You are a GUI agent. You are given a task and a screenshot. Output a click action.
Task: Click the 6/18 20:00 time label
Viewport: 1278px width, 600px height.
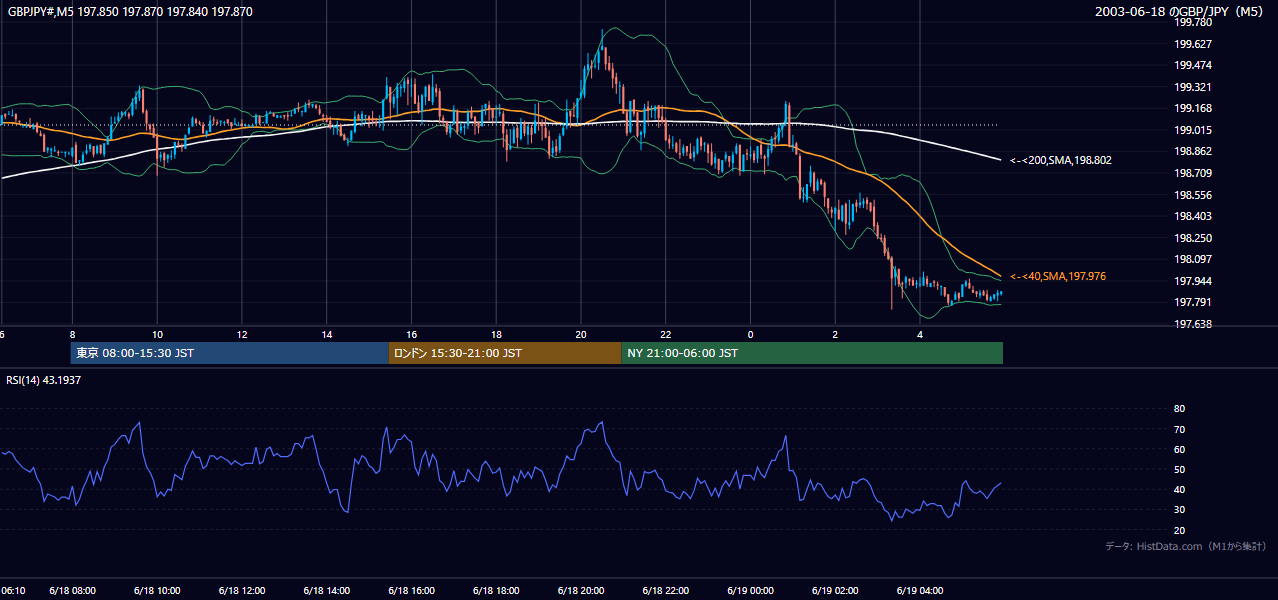pyautogui.click(x=581, y=591)
